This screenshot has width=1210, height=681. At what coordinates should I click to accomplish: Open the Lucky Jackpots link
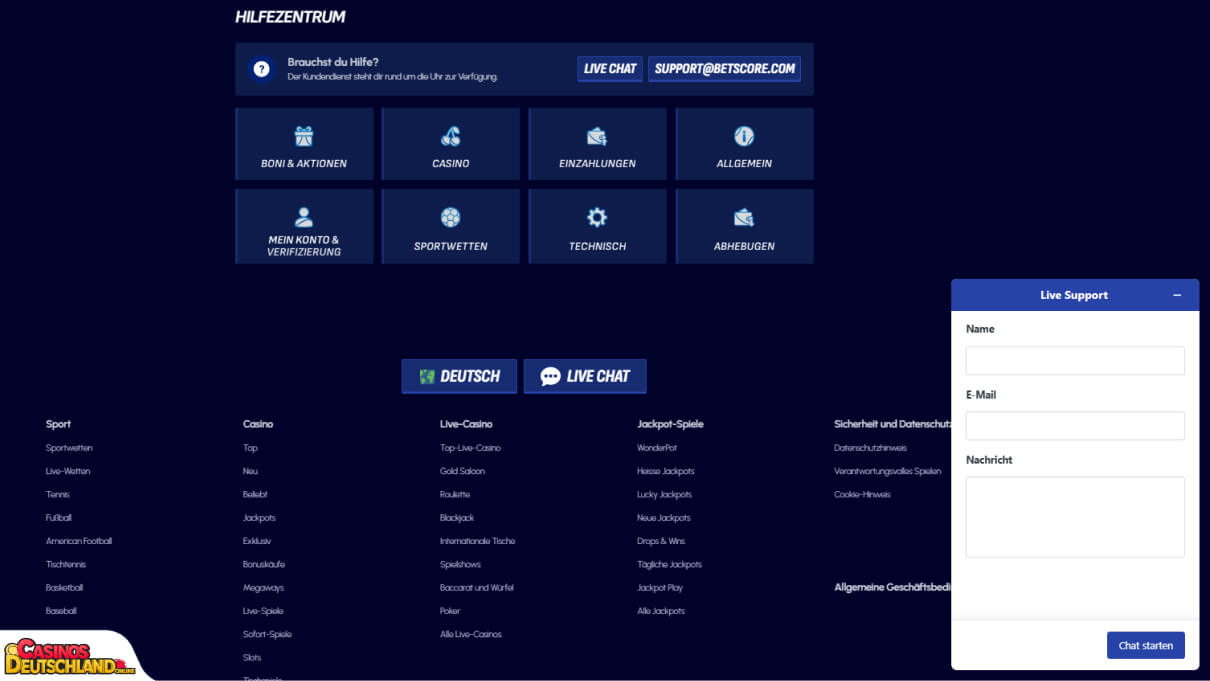pos(664,495)
